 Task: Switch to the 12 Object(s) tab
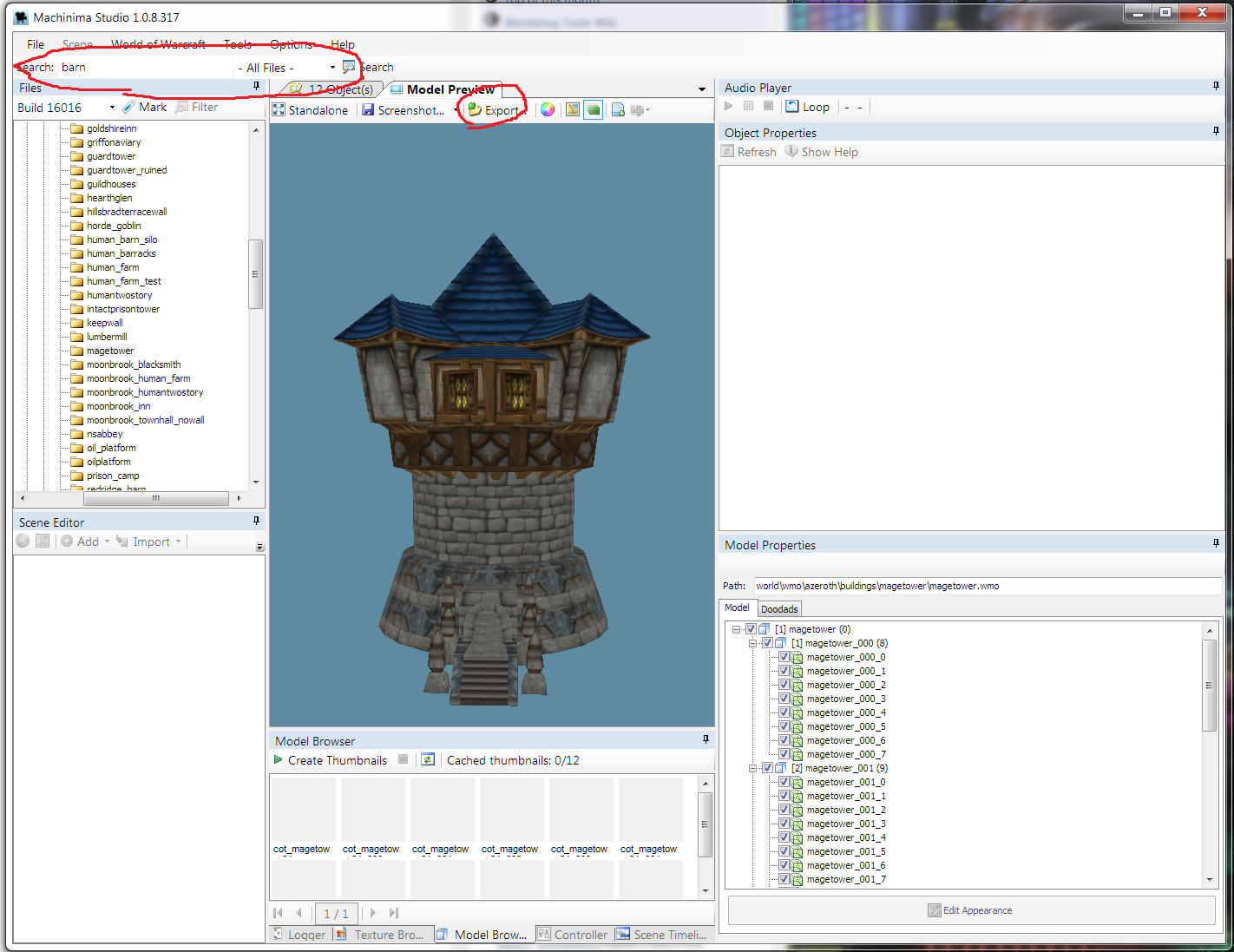point(332,89)
